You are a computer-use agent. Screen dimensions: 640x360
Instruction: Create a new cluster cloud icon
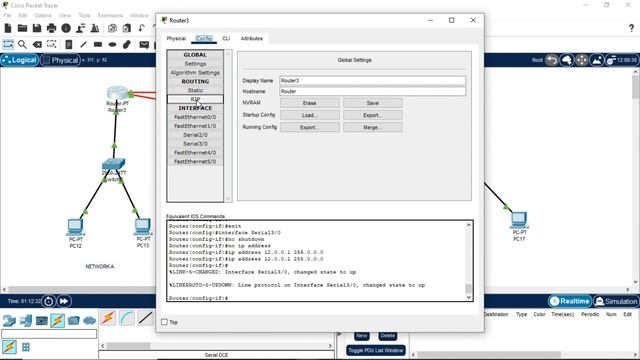tap(567, 60)
